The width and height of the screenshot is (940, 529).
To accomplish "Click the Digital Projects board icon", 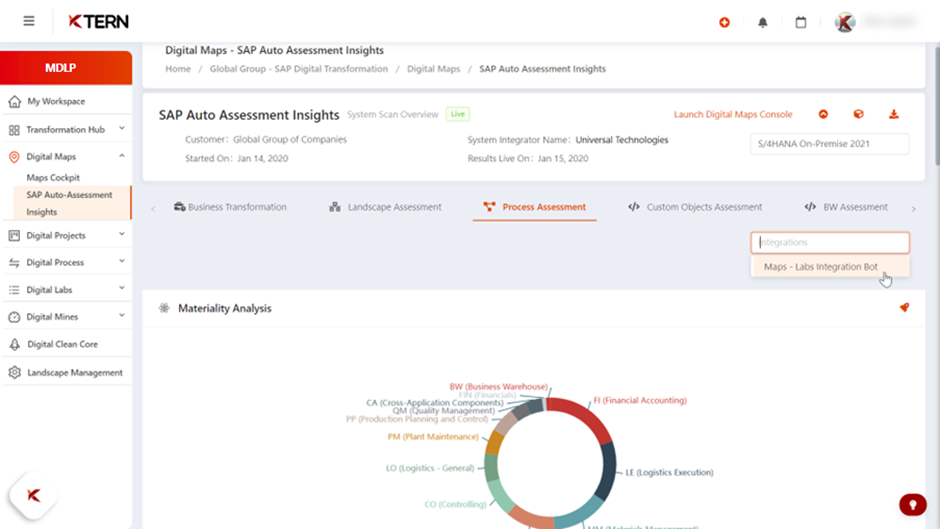I will coord(14,236).
